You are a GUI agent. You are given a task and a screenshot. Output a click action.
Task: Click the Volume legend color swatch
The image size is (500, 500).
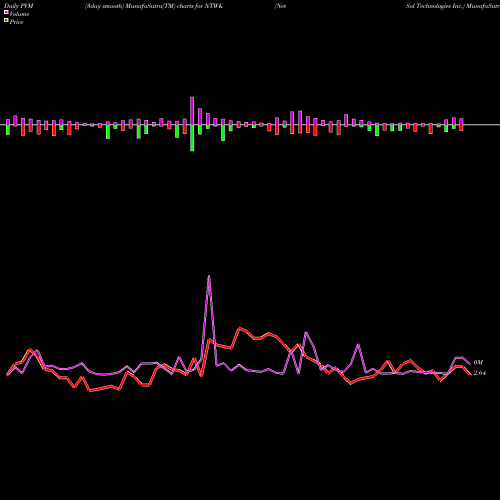coord(6,12)
